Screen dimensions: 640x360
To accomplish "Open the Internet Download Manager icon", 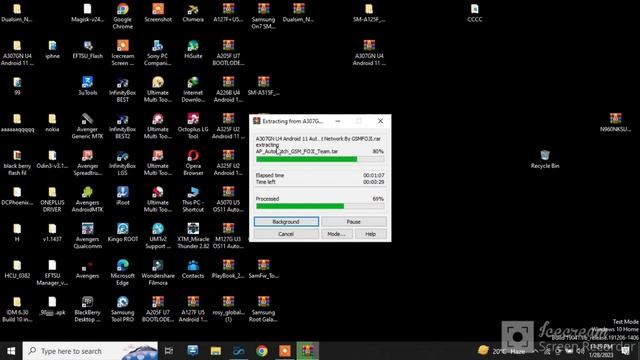I will coord(193,89).
